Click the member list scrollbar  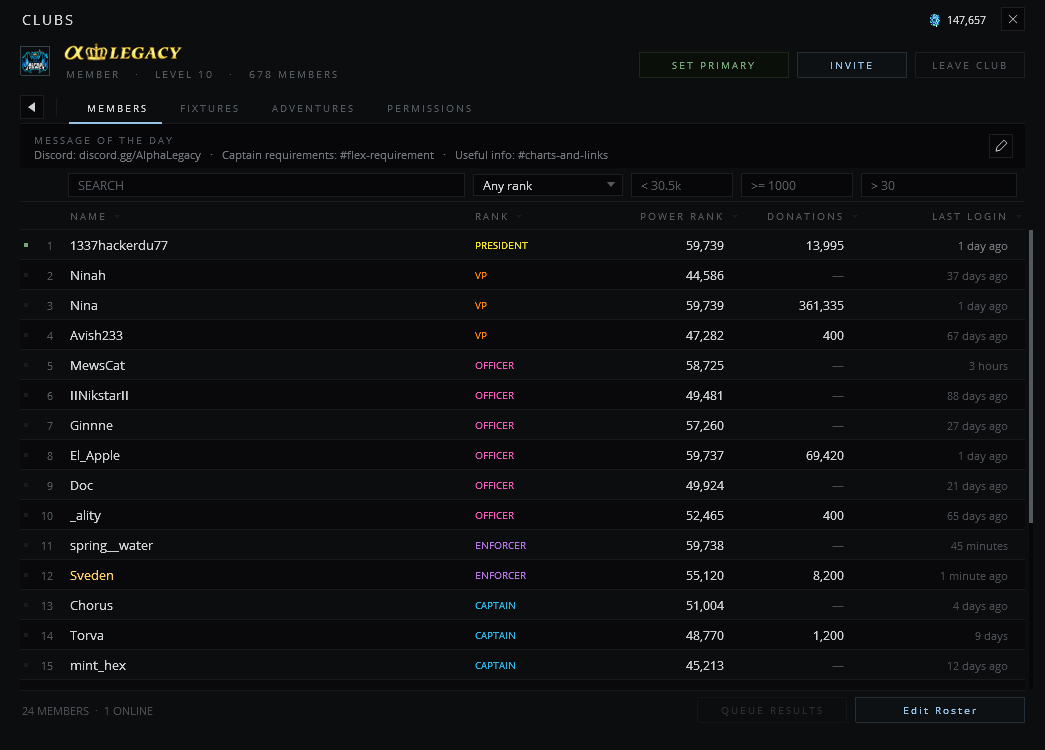[x=1031, y=377]
